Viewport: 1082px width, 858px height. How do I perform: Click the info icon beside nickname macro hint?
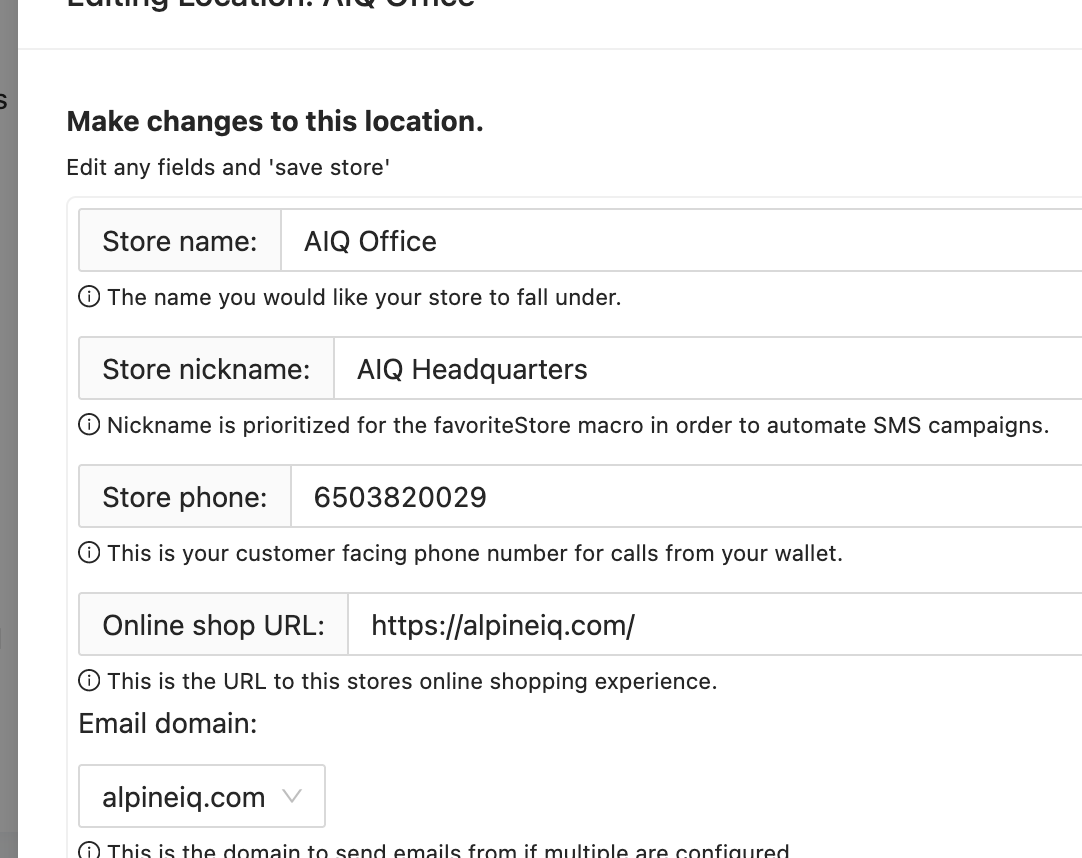pos(88,425)
